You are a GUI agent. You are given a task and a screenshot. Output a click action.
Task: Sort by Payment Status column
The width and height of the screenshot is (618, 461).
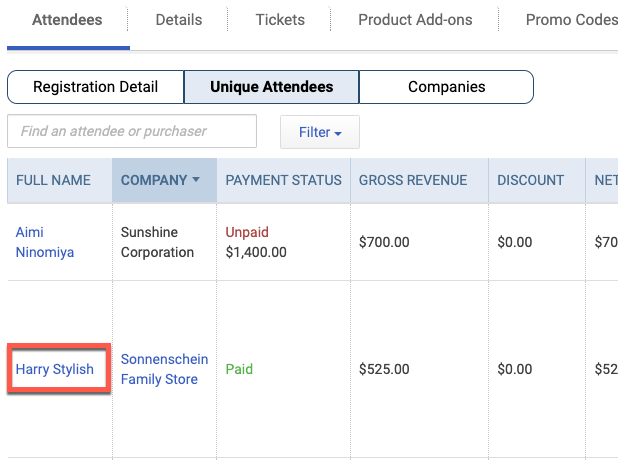(283, 180)
